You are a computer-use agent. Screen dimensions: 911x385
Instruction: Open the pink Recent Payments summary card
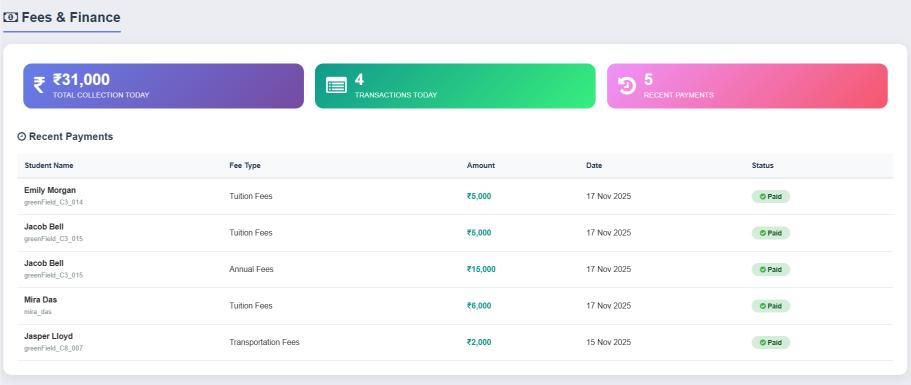click(x=747, y=86)
